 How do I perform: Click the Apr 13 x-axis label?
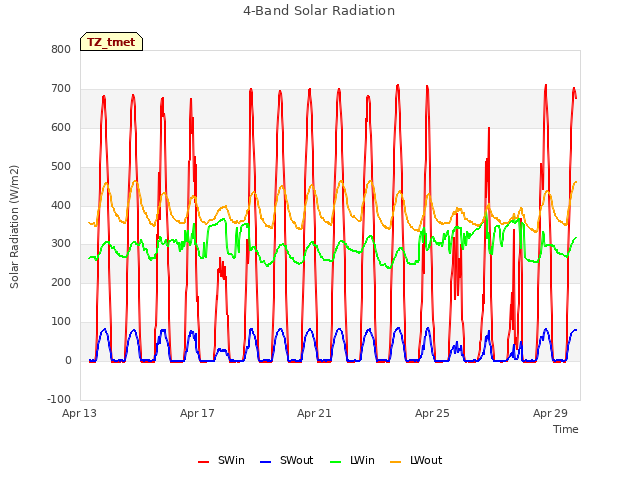tap(80, 413)
